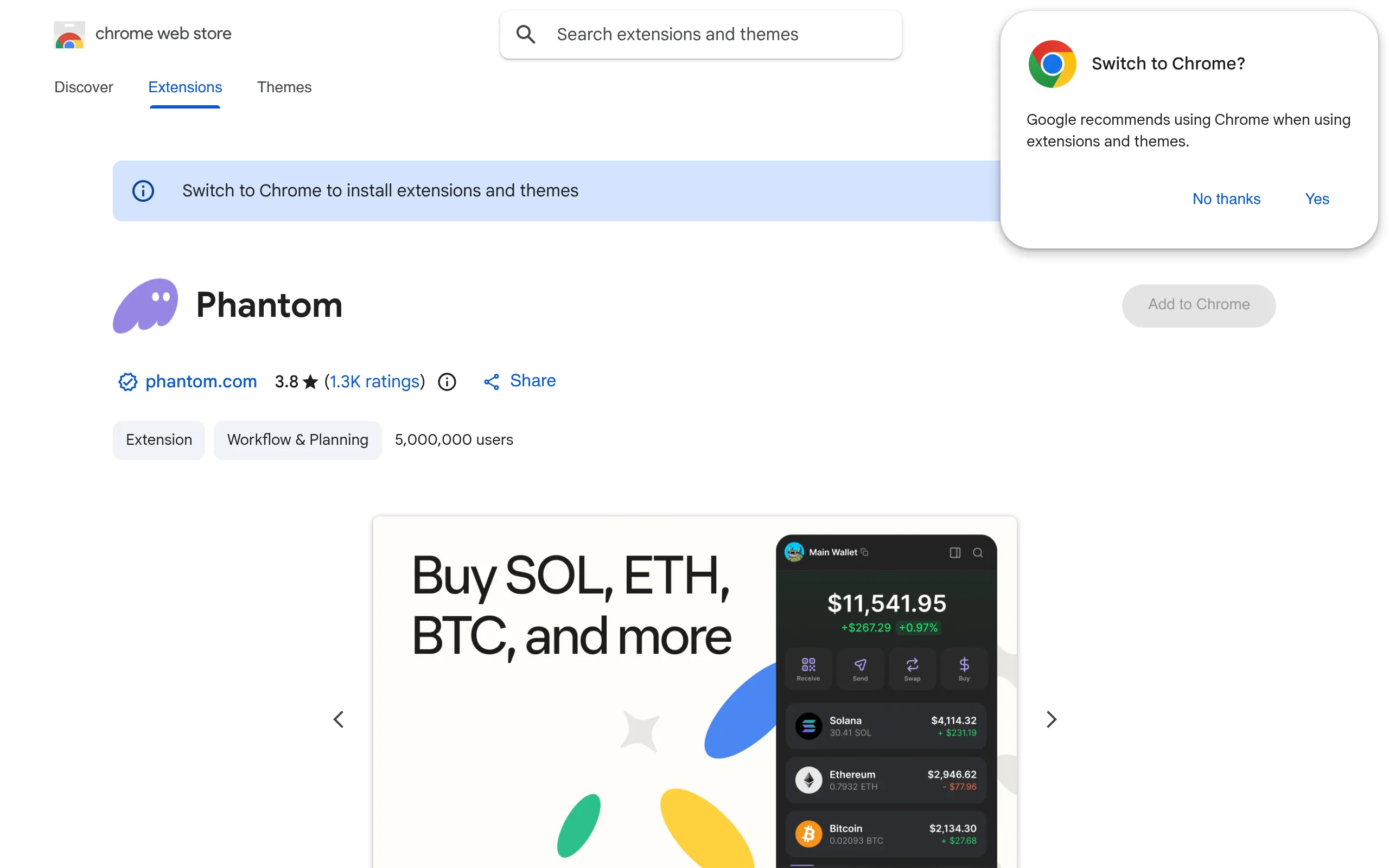The height and width of the screenshot is (868, 1389).
Task: Click the Chrome logo in the dialog
Action: (x=1052, y=63)
